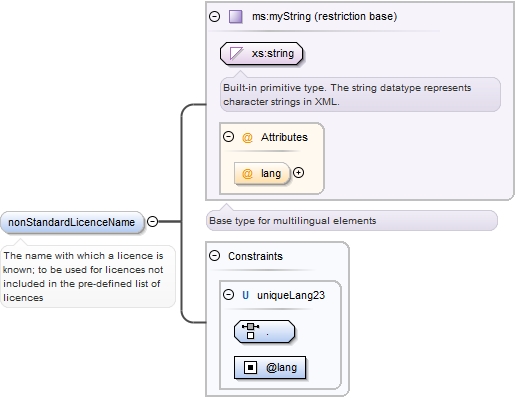The image size is (532, 398).
Task: Select the nonStandardLicenceName element node
Action: tap(72, 222)
